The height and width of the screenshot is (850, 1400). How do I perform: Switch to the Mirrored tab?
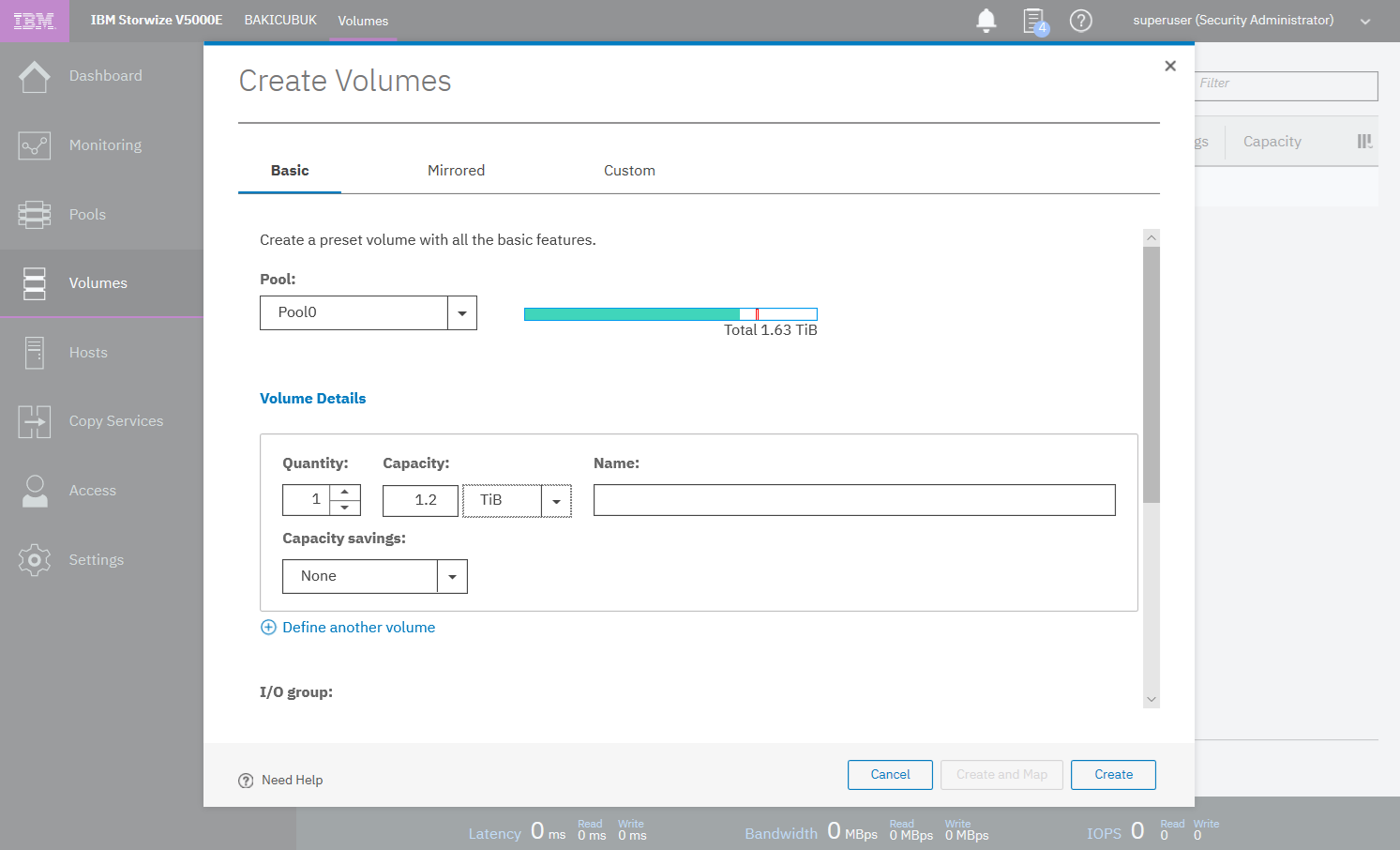click(x=456, y=171)
